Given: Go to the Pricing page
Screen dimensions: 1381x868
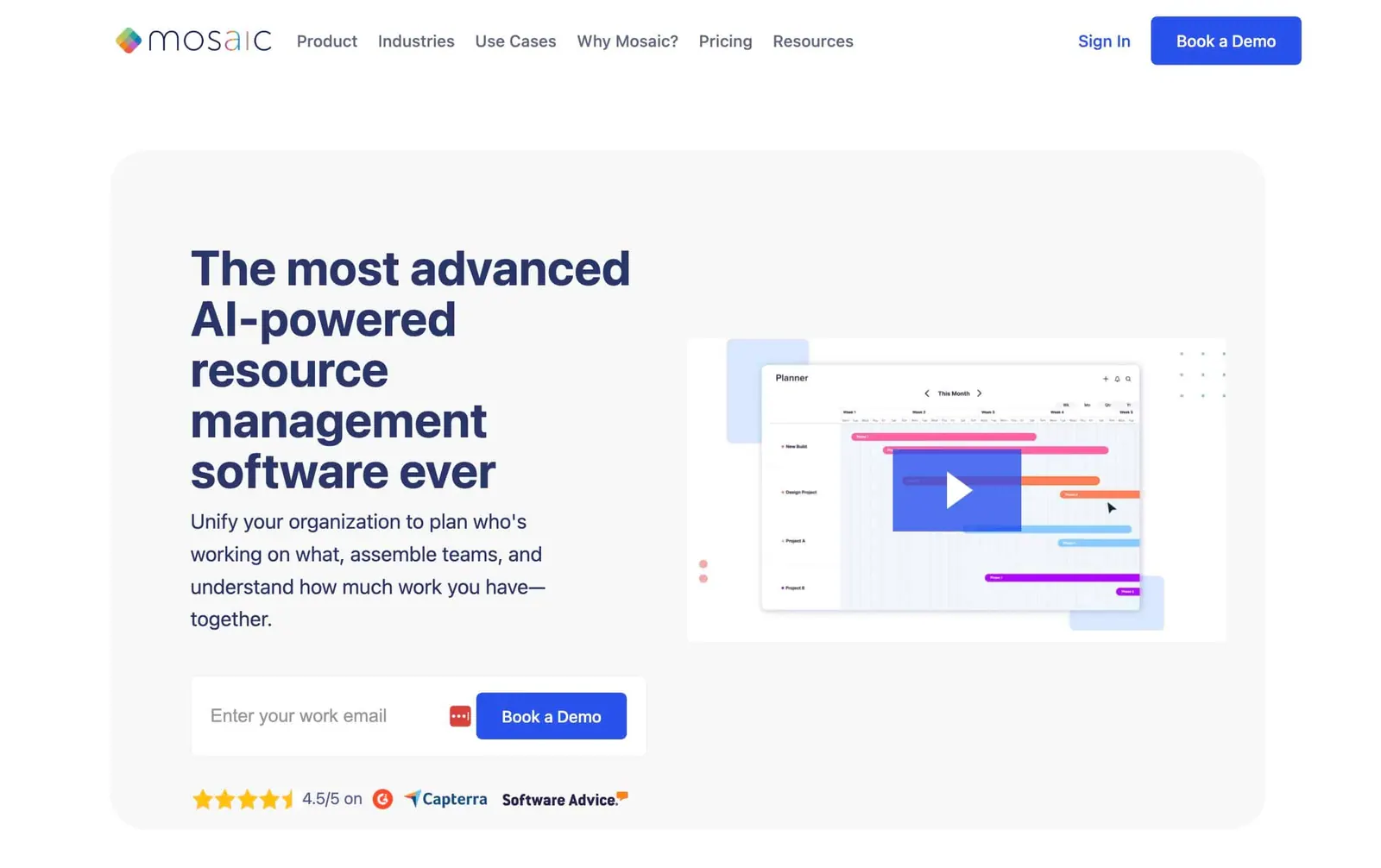Looking at the screenshot, I should point(725,41).
